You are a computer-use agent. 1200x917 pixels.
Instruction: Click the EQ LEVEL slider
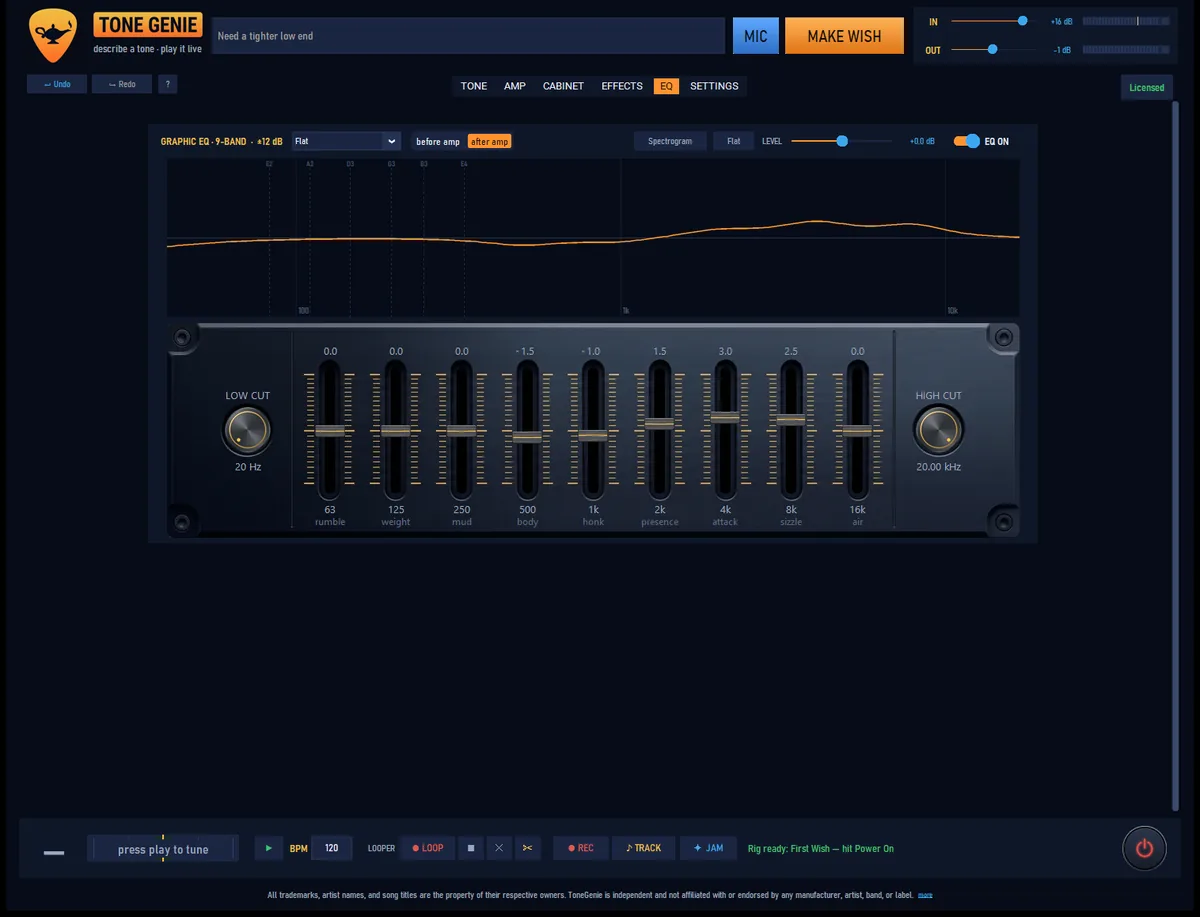click(842, 141)
